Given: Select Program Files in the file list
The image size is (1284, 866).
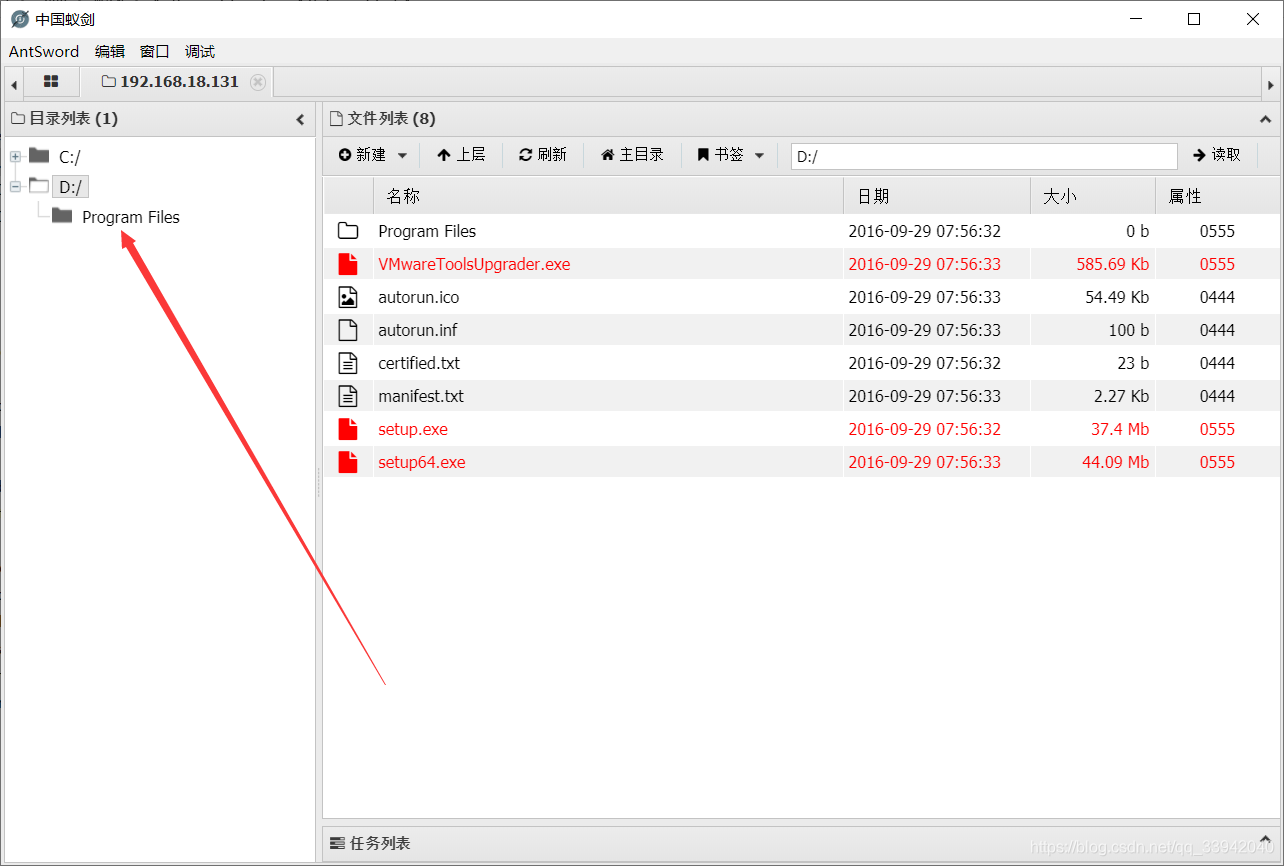Looking at the screenshot, I should [x=427, y=231].
